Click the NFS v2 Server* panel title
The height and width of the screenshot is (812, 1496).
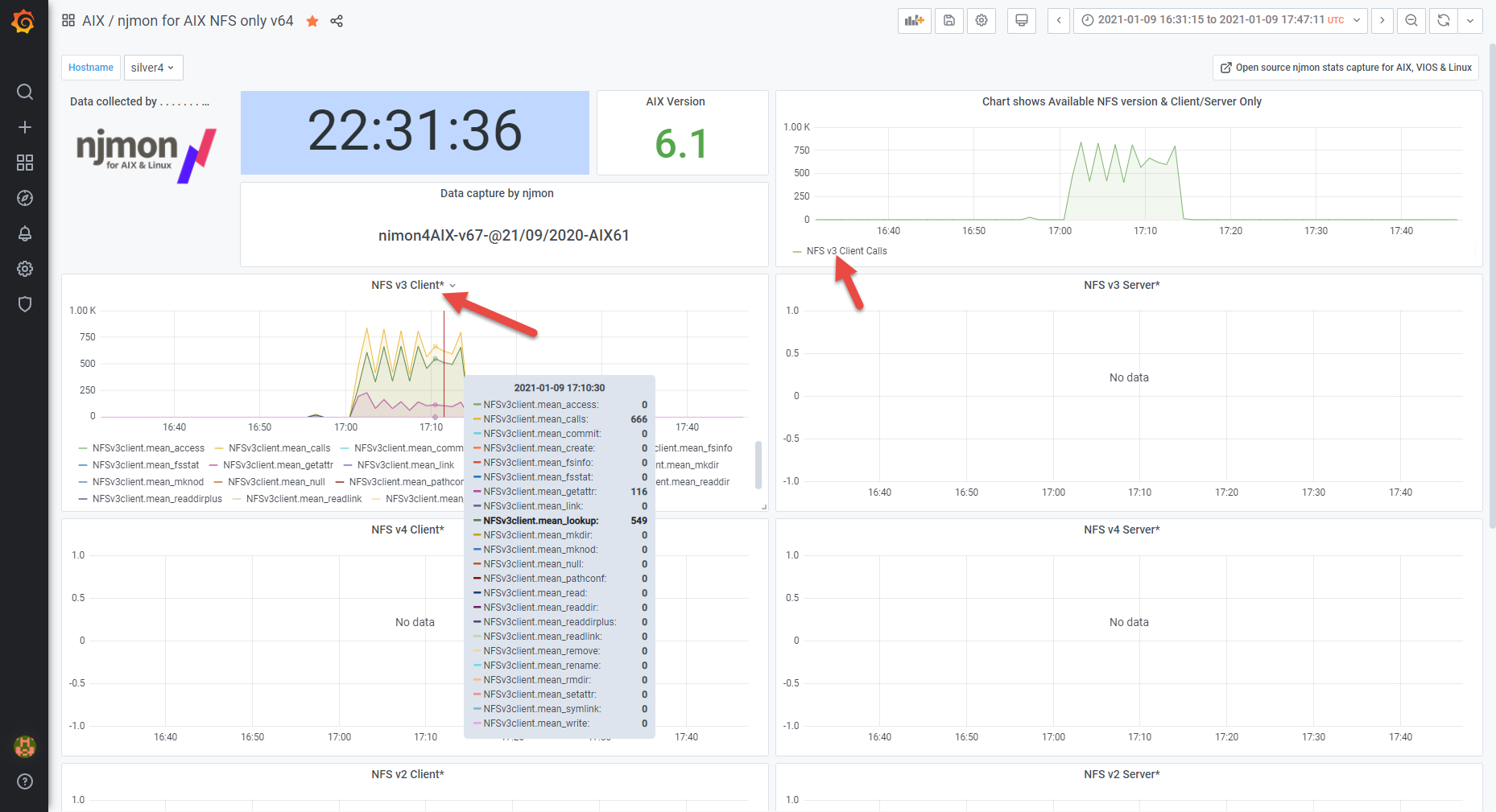point(1122,774)
